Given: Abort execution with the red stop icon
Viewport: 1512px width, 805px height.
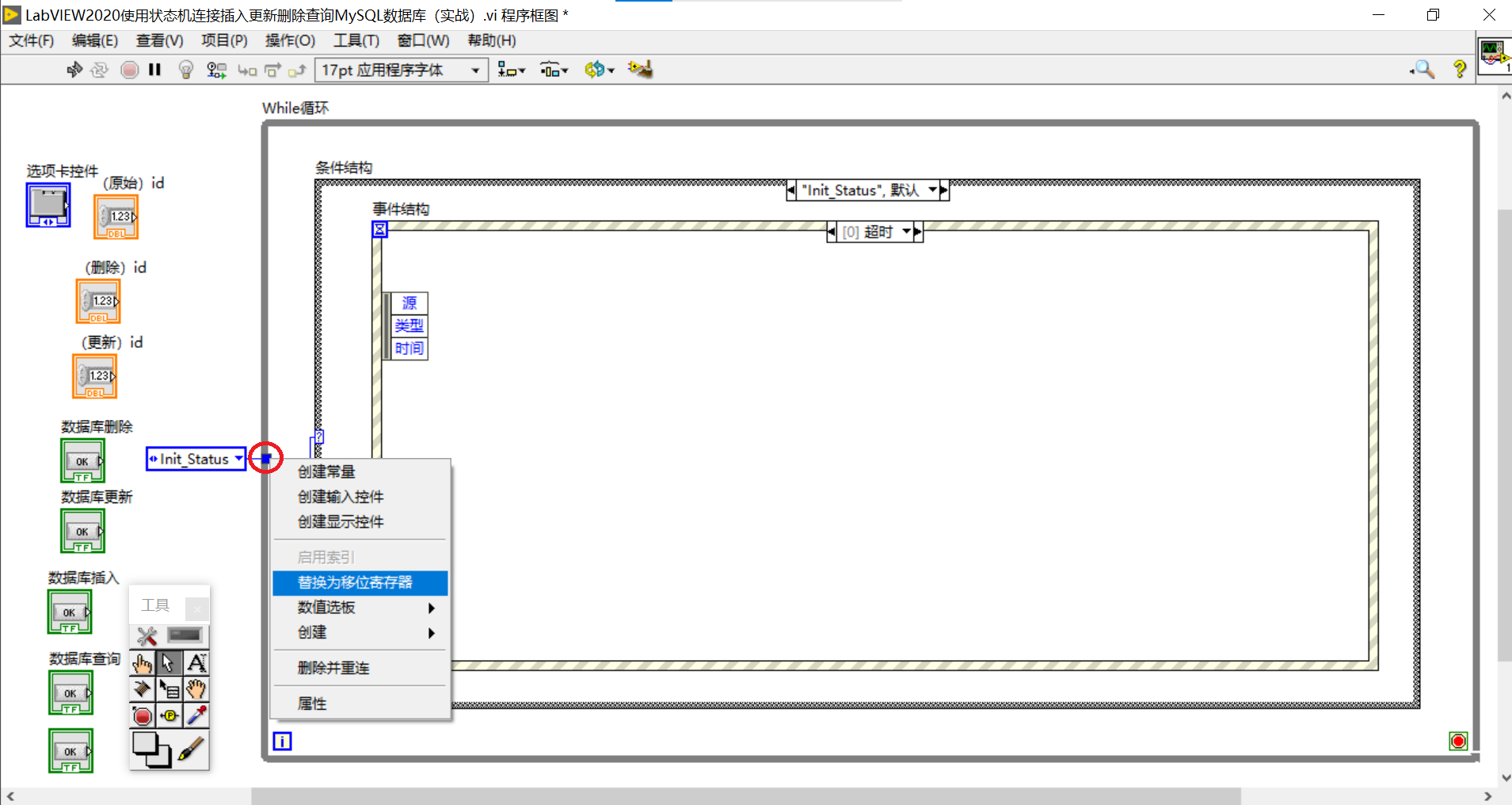Looking at the screenshot, I should pos(128,69).
